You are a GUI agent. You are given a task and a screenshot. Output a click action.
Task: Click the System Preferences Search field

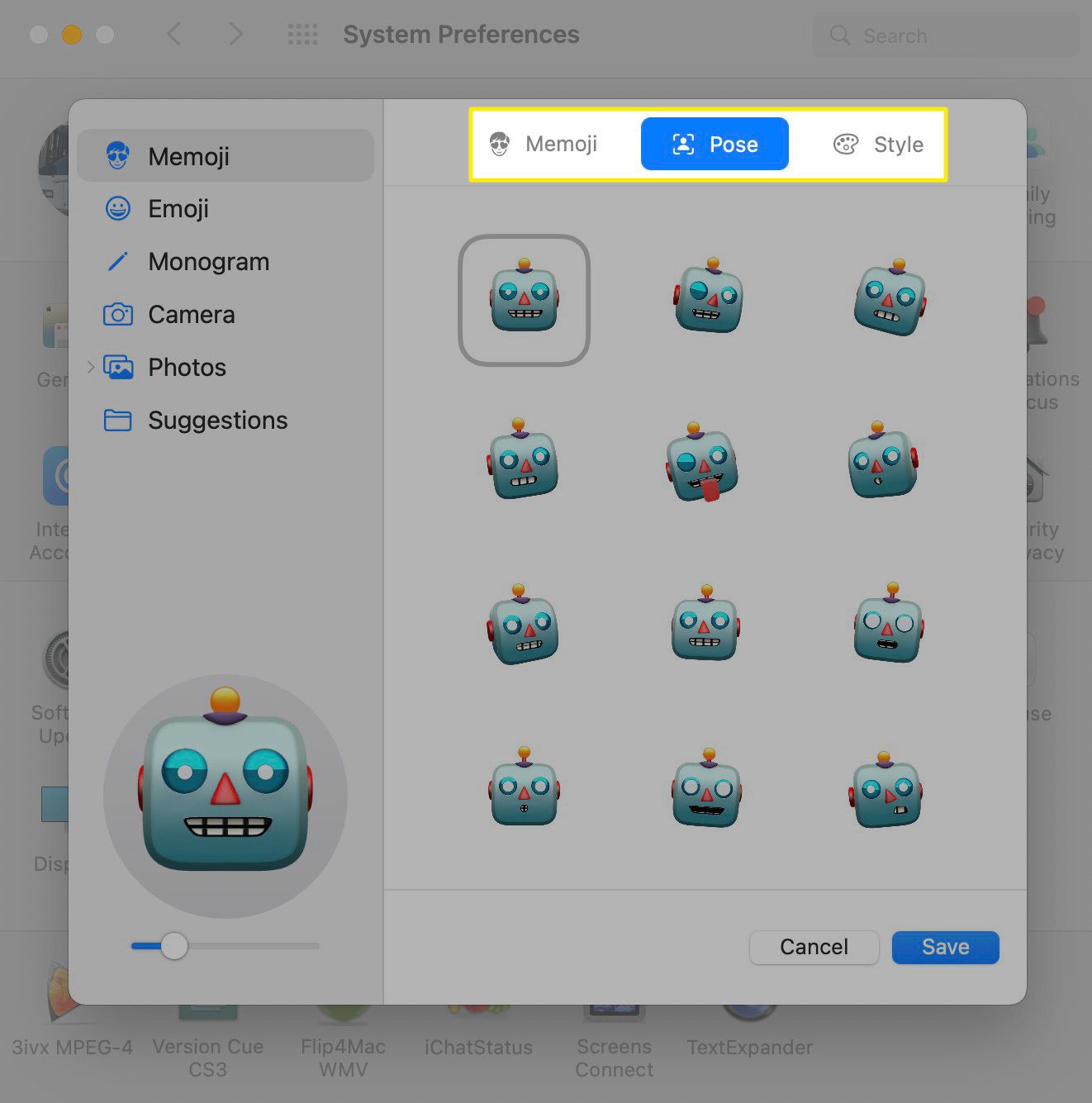945,36
